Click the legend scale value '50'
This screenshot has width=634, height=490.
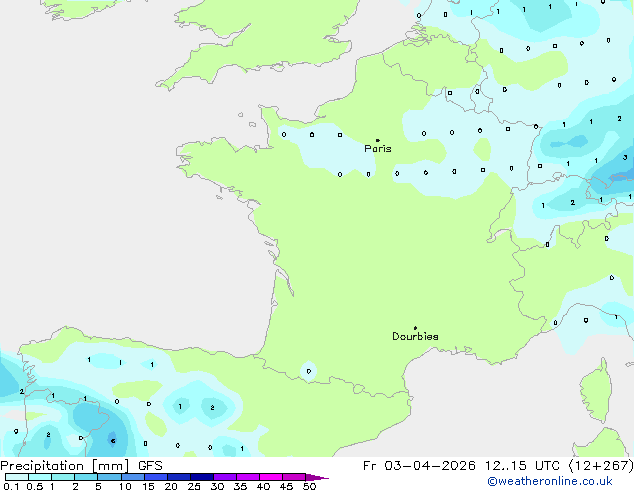tap(309, 486)
